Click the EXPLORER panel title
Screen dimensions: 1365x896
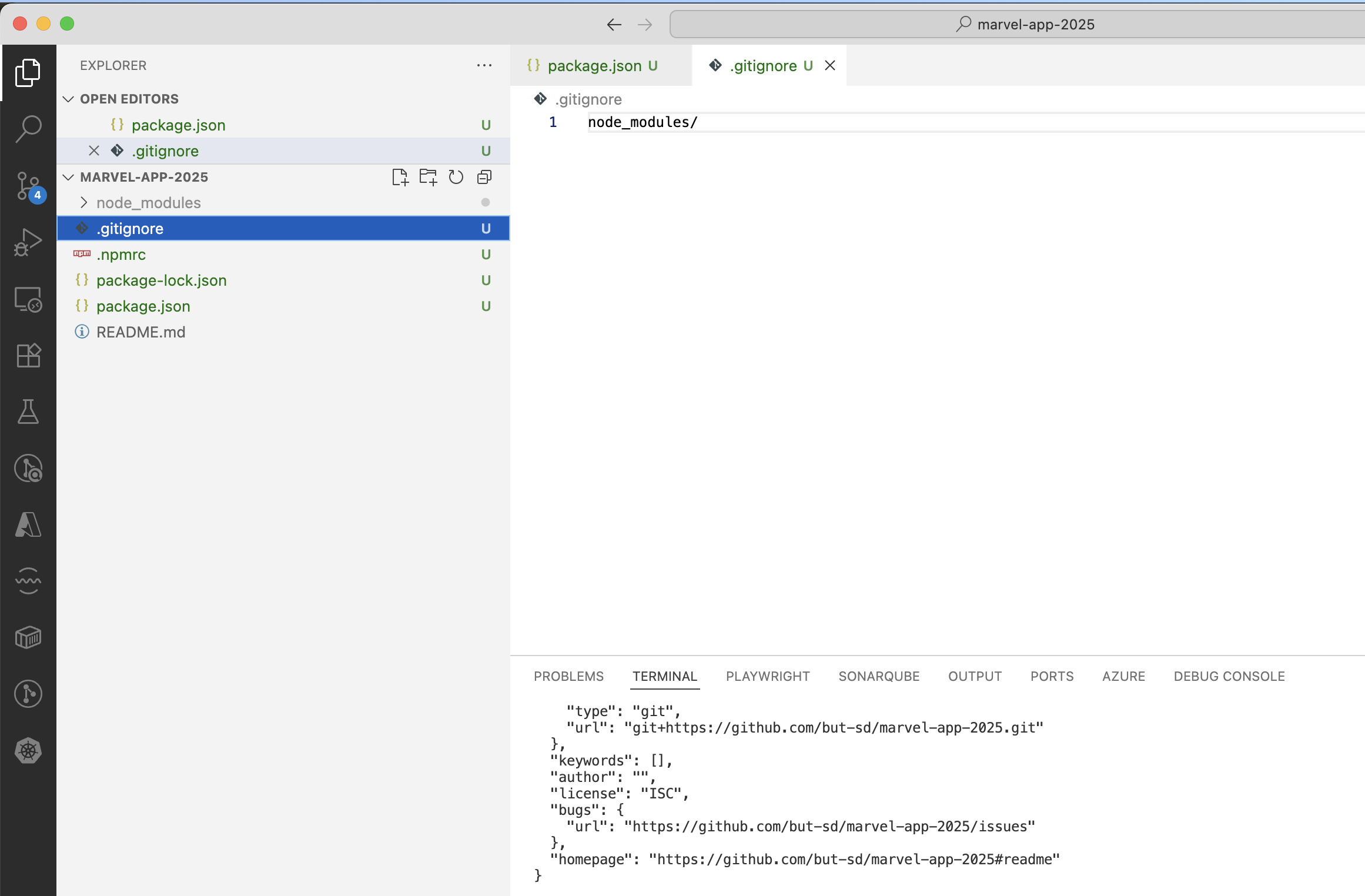coord(113,65)
